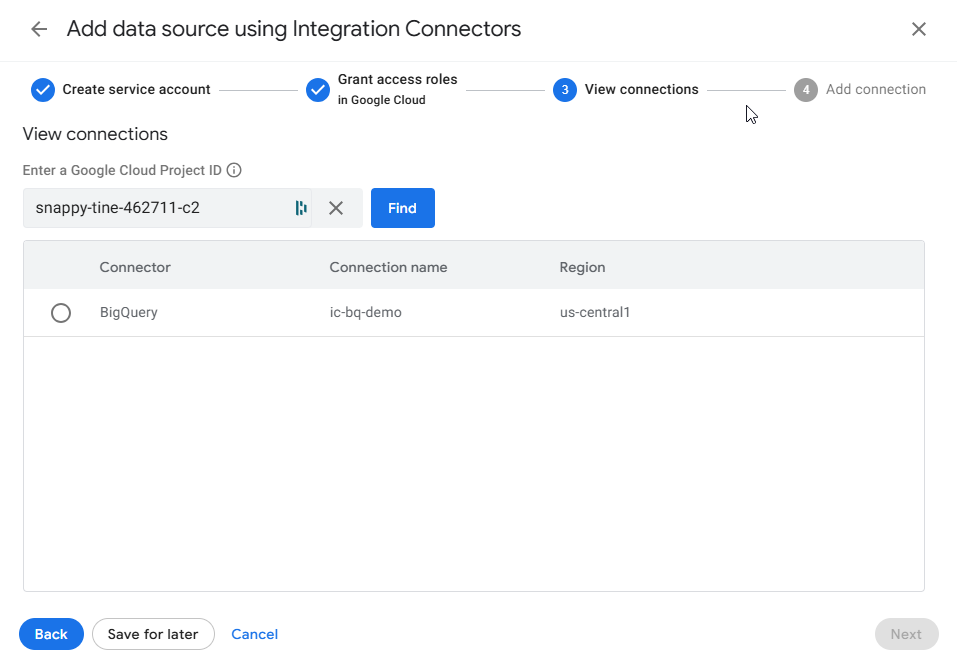Screen dimensions: 957x667
Task: Click the disabled Next button
Action: click(906, 634)
